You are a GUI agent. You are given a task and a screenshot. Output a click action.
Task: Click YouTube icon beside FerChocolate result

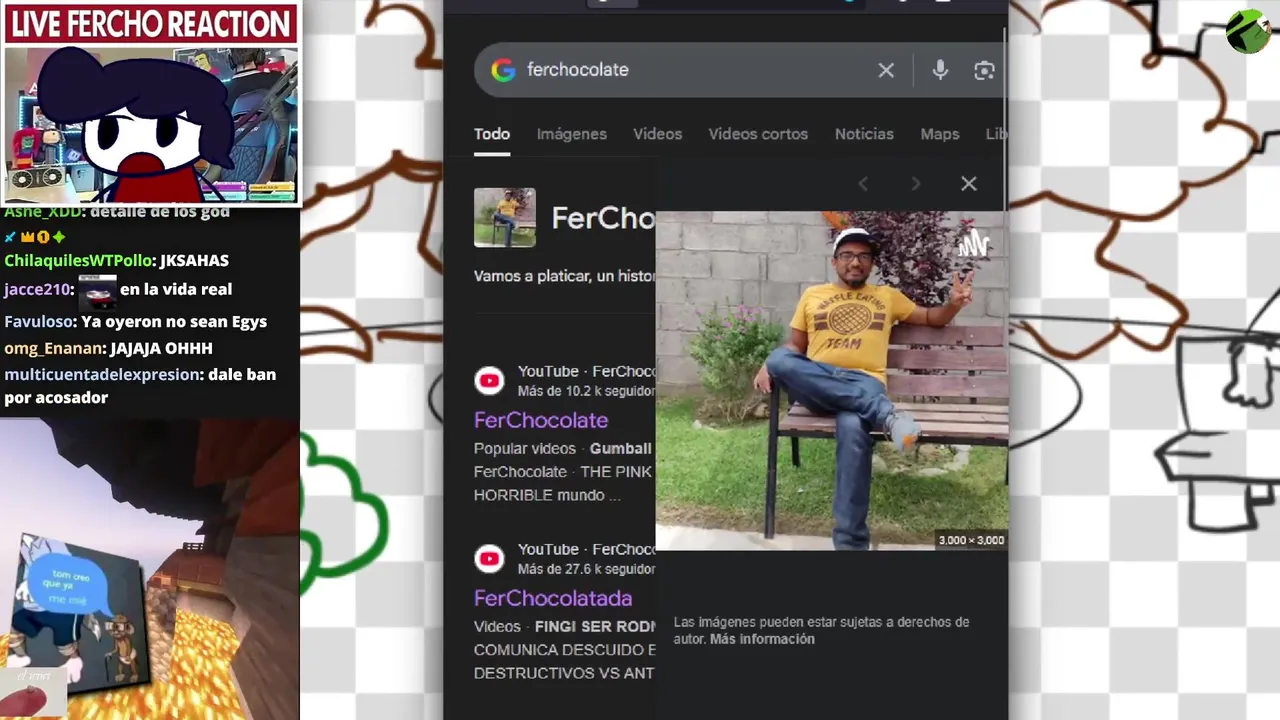coord(489,381)
